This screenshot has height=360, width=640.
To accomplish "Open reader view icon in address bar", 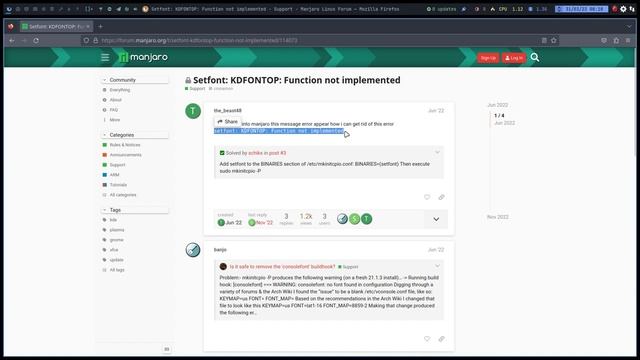I will 544,40.
